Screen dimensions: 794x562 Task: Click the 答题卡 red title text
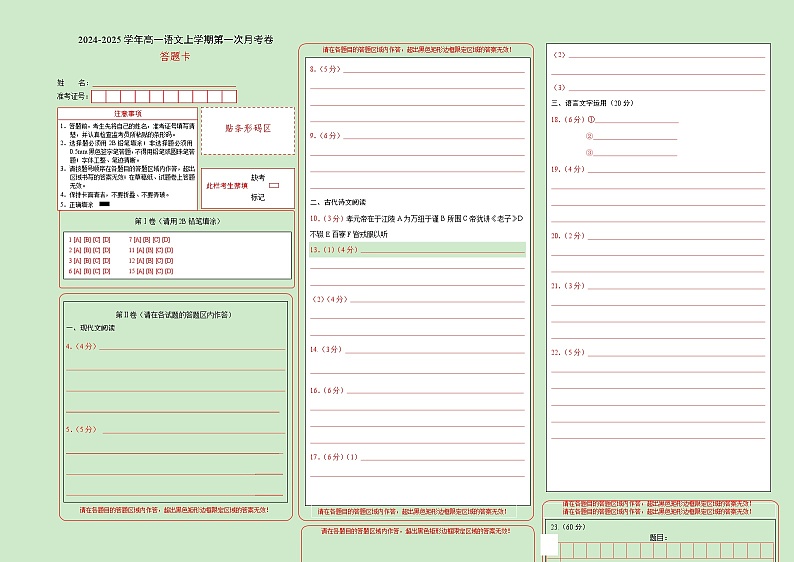coord(175,57)
